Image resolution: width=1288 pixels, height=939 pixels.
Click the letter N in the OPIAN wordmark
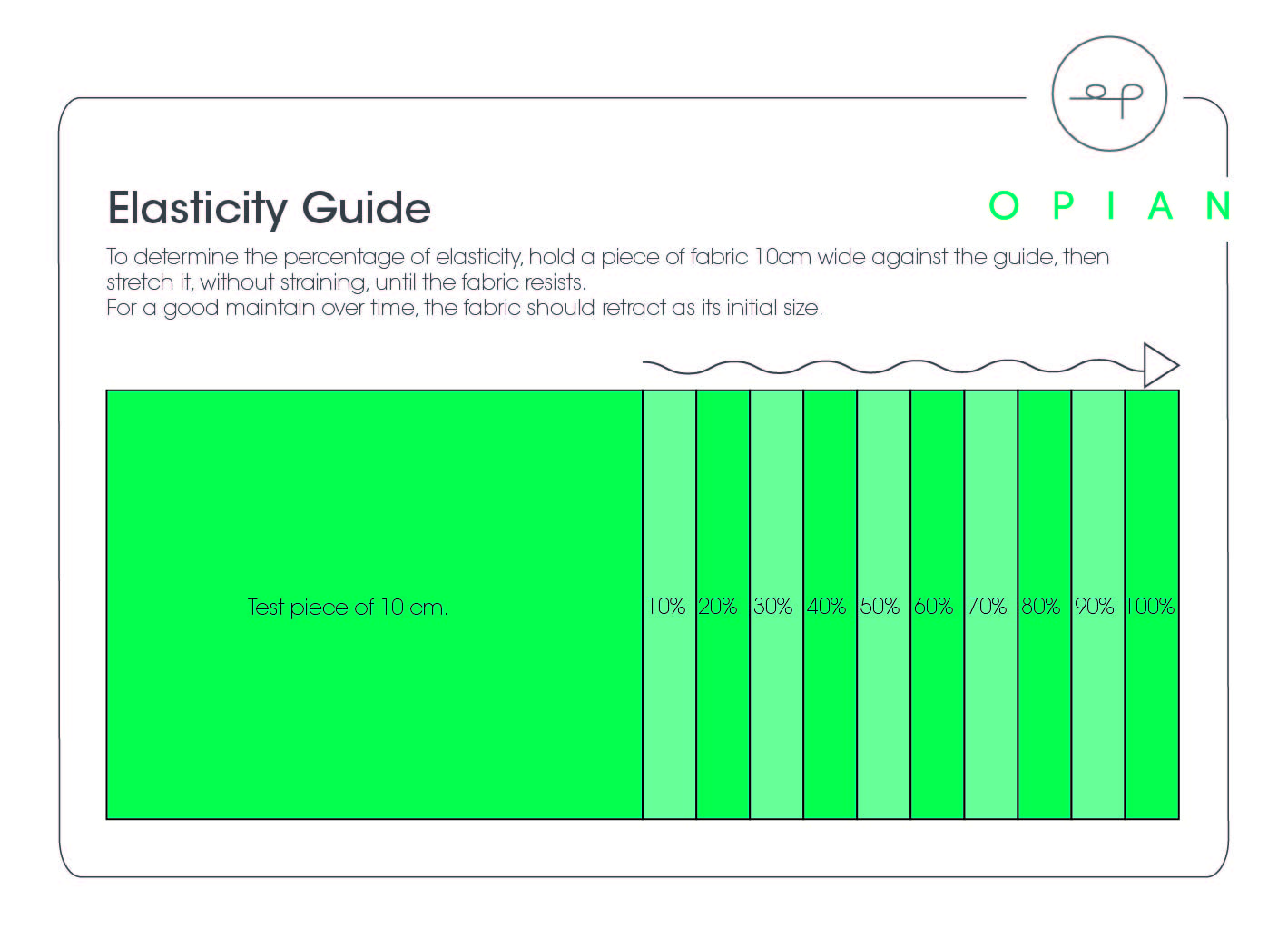[1217, 206]
